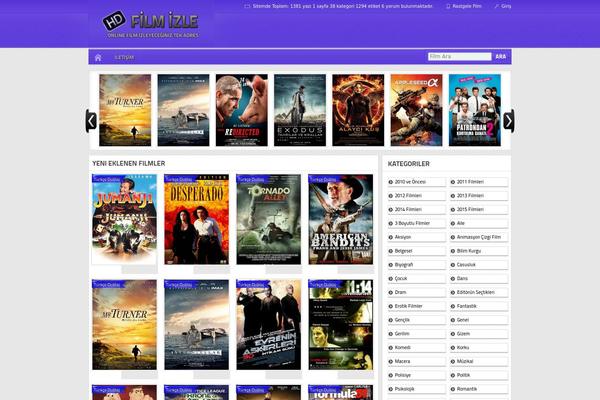Screen dimensions: 600x400
Task: Open the İletişim menu item
Action: (x=124, y=57)
